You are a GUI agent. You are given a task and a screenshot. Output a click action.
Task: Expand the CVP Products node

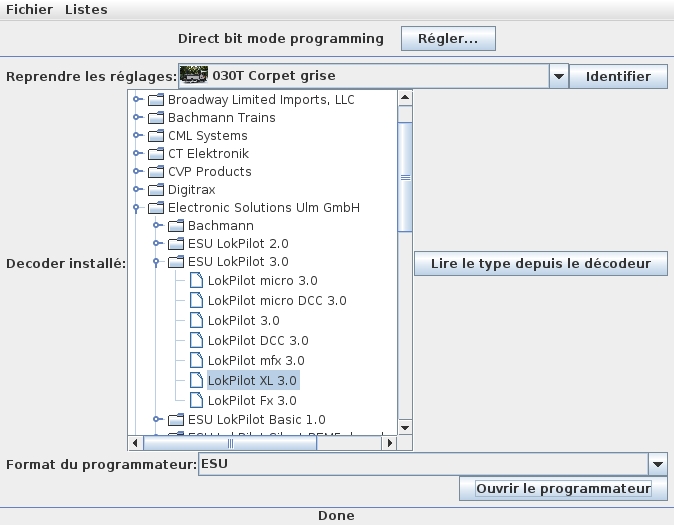coord(137,171)
